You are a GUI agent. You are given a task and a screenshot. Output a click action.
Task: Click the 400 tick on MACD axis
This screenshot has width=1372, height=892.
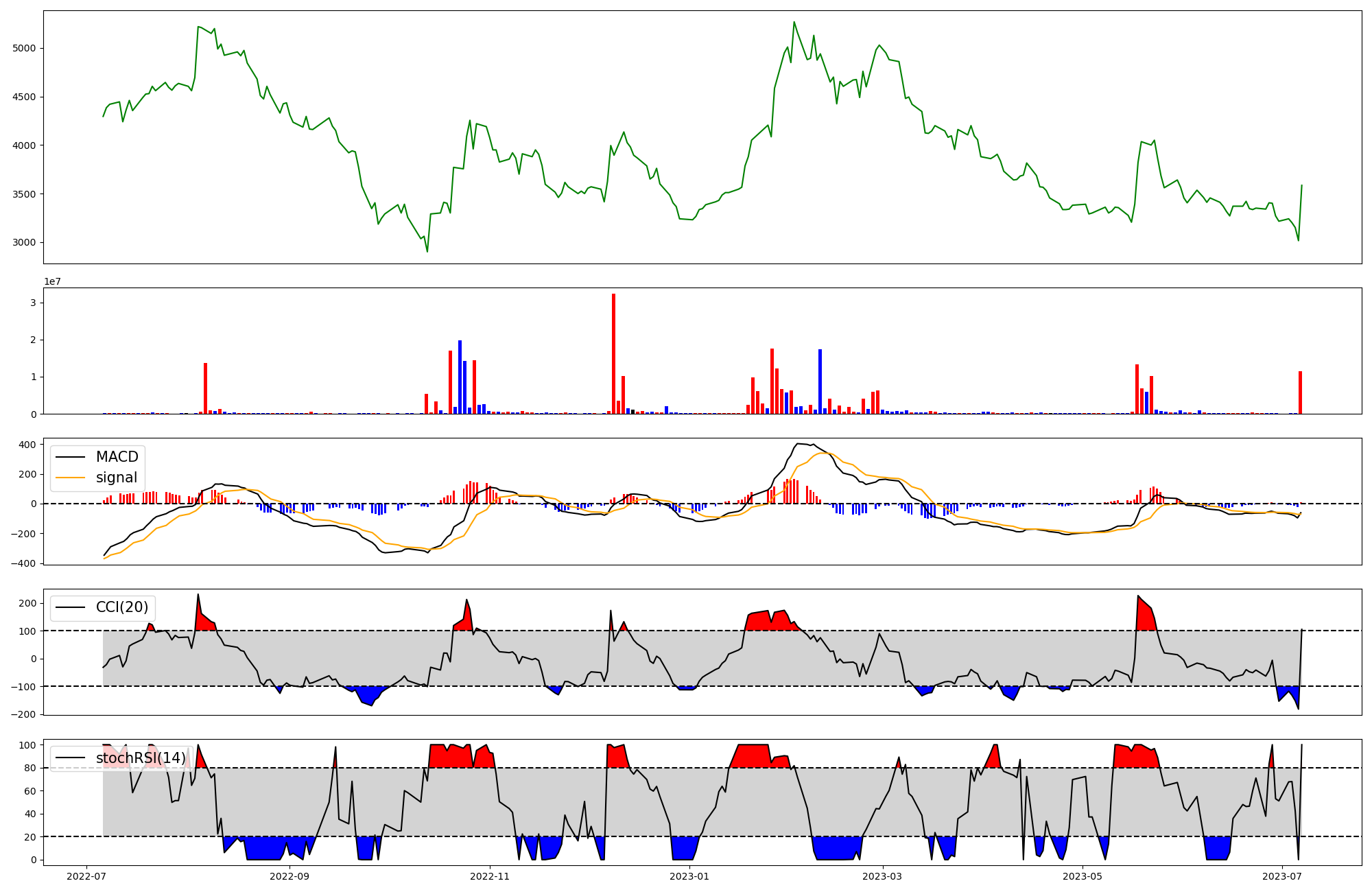point(27,445)
